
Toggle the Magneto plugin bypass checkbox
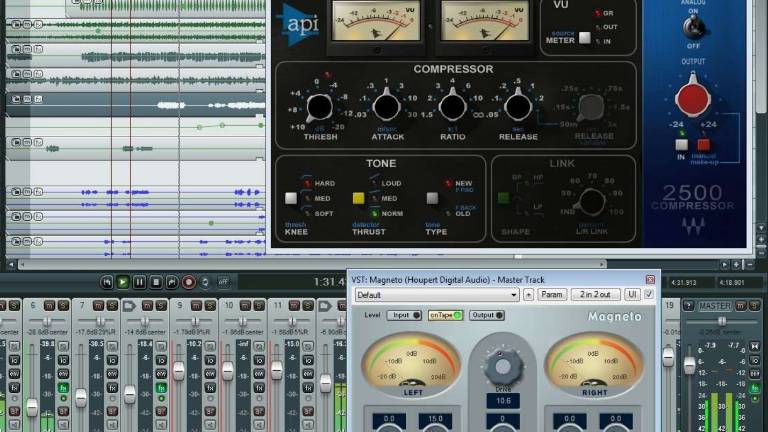pyautogui.click(x=649, y=295)
